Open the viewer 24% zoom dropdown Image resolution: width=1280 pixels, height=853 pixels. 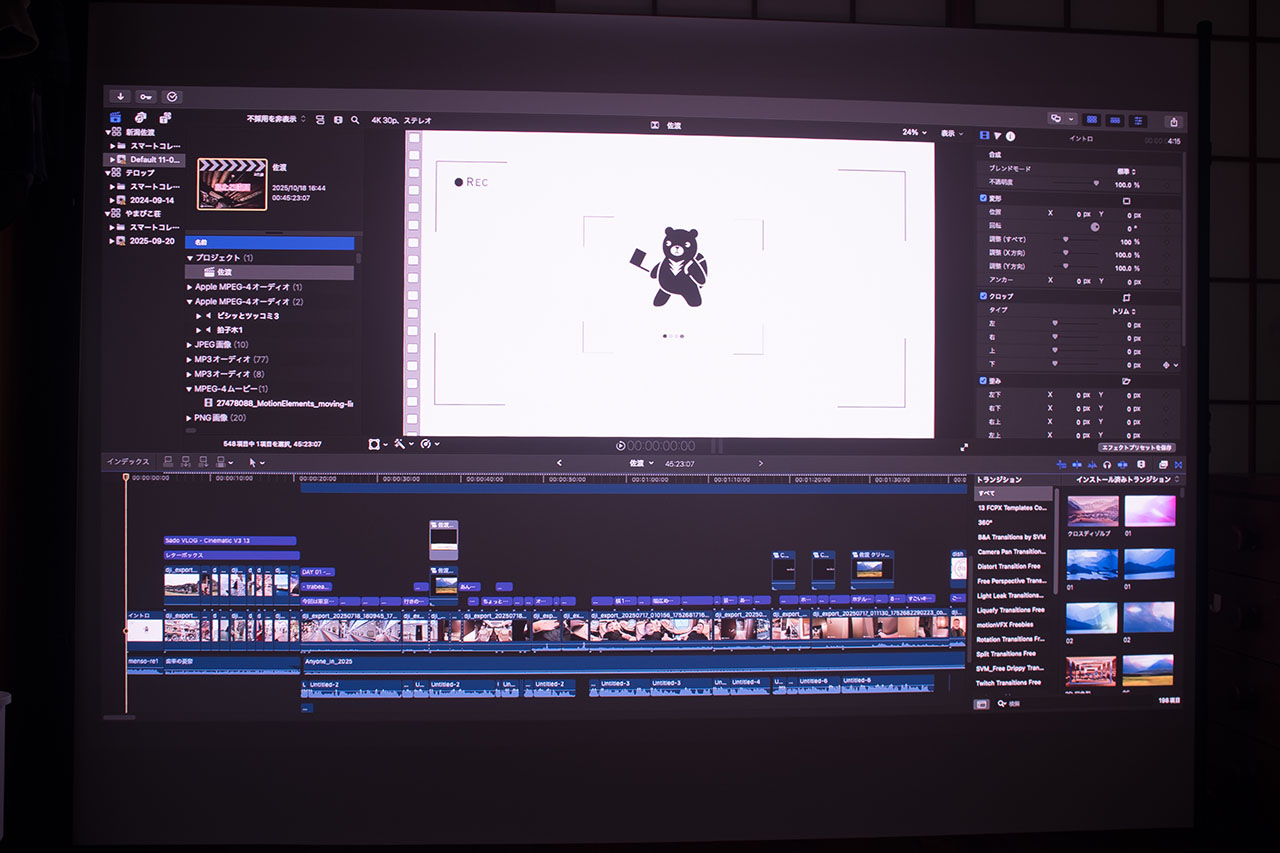914,132
